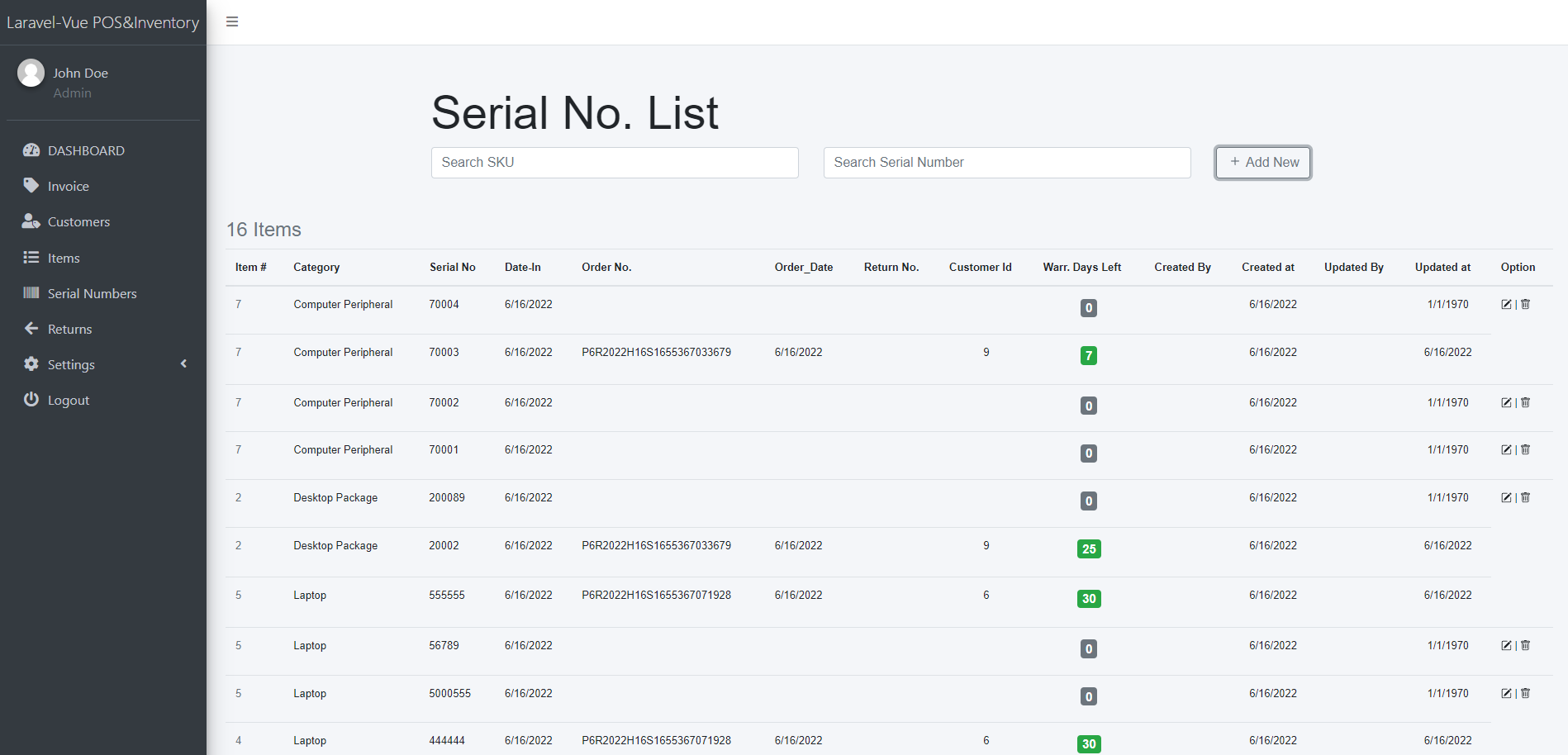Click the Serial Numbers barcode icon

pos(31,293)
